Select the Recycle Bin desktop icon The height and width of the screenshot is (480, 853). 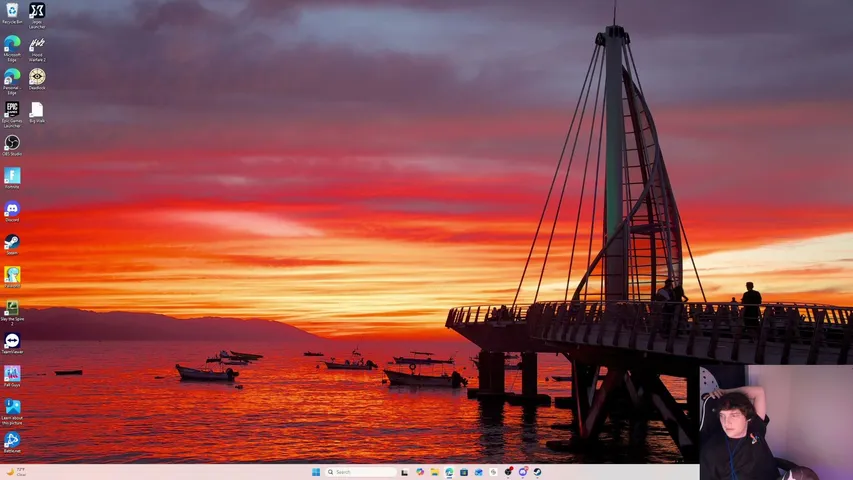[12, 14]
